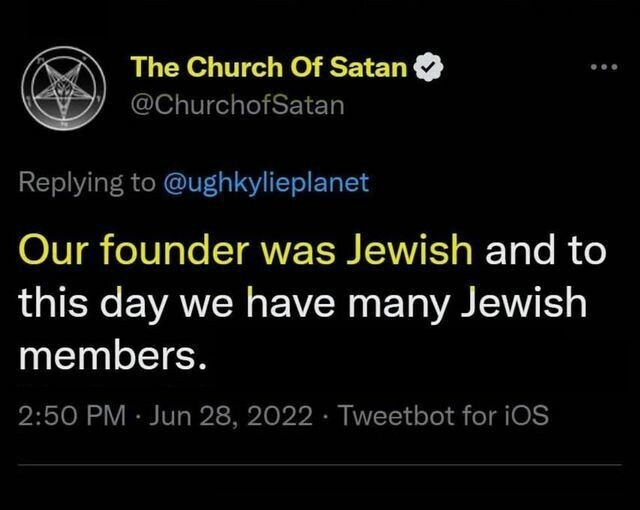Select the highlighted phrase Our founder was Jewish
This screenshot has height=510, width=640.
tap(246, 250)
